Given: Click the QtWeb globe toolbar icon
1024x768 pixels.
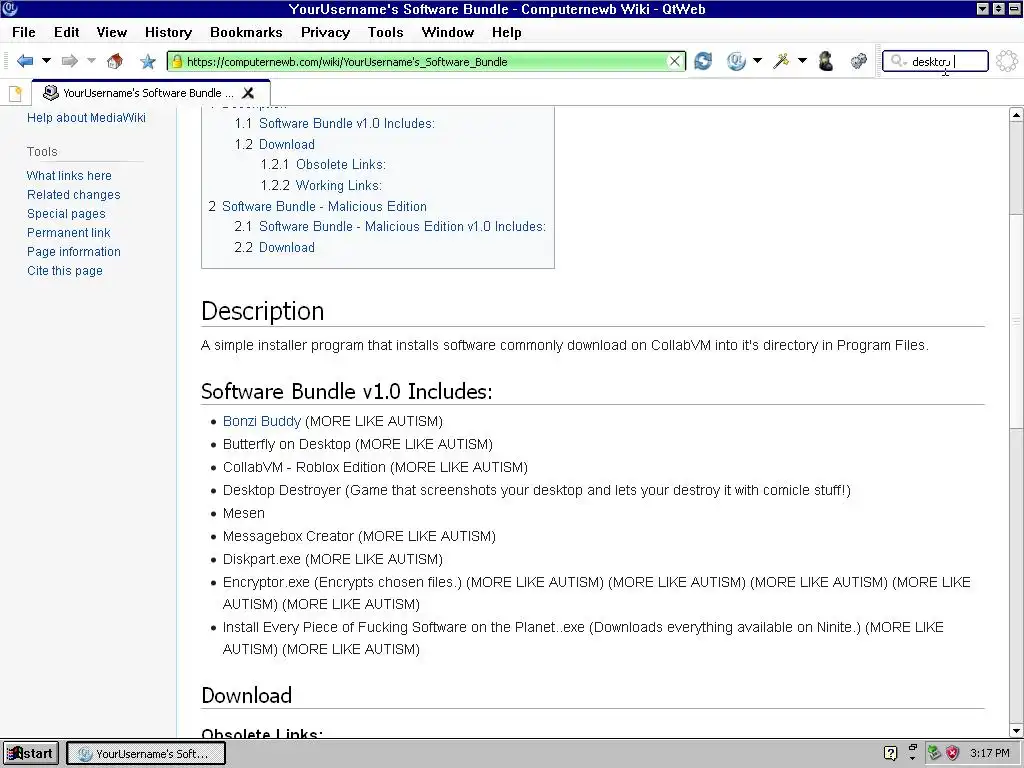Looking at the screenshot, I should [736, 61].
